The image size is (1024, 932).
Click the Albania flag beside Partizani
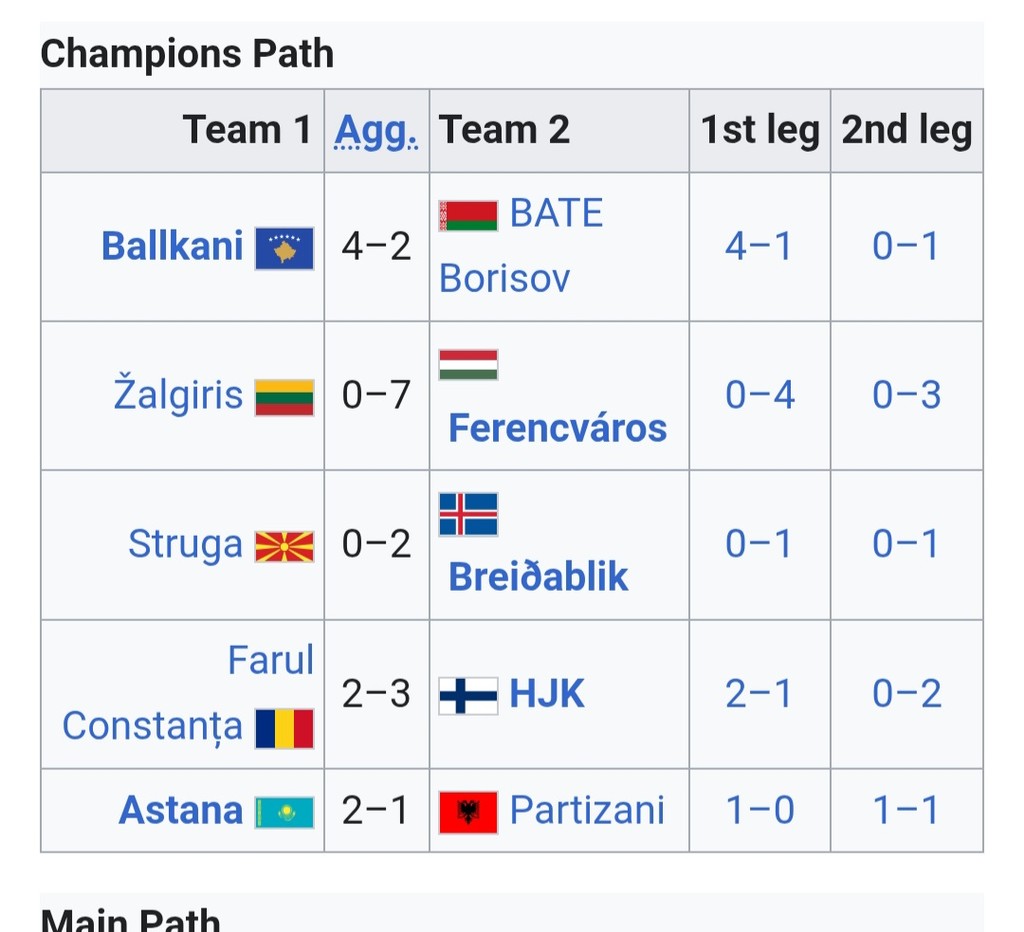point(468,812)
